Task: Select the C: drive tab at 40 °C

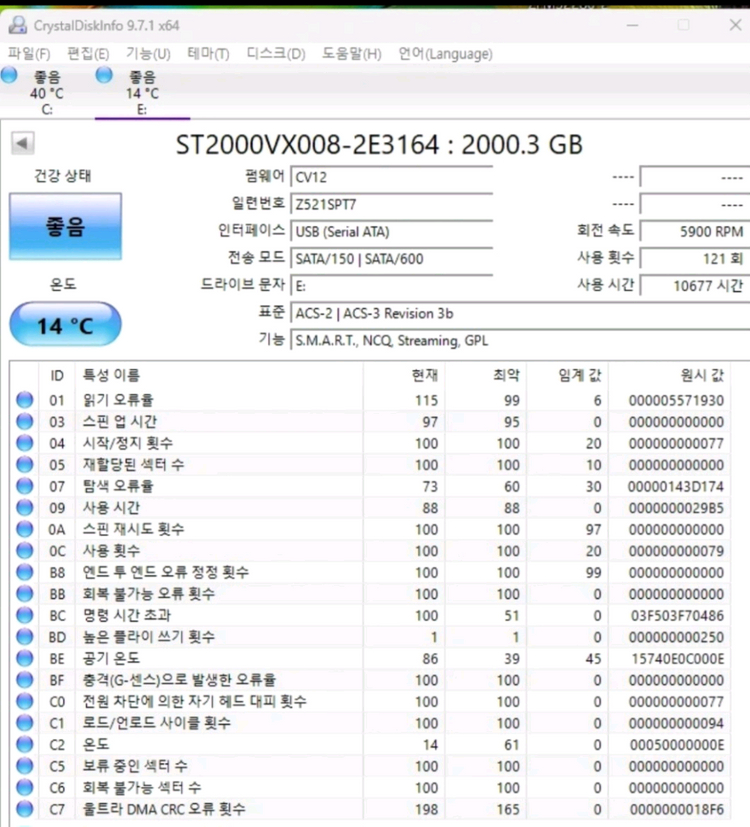Action: pyautogui.click(x=47, y=93)
